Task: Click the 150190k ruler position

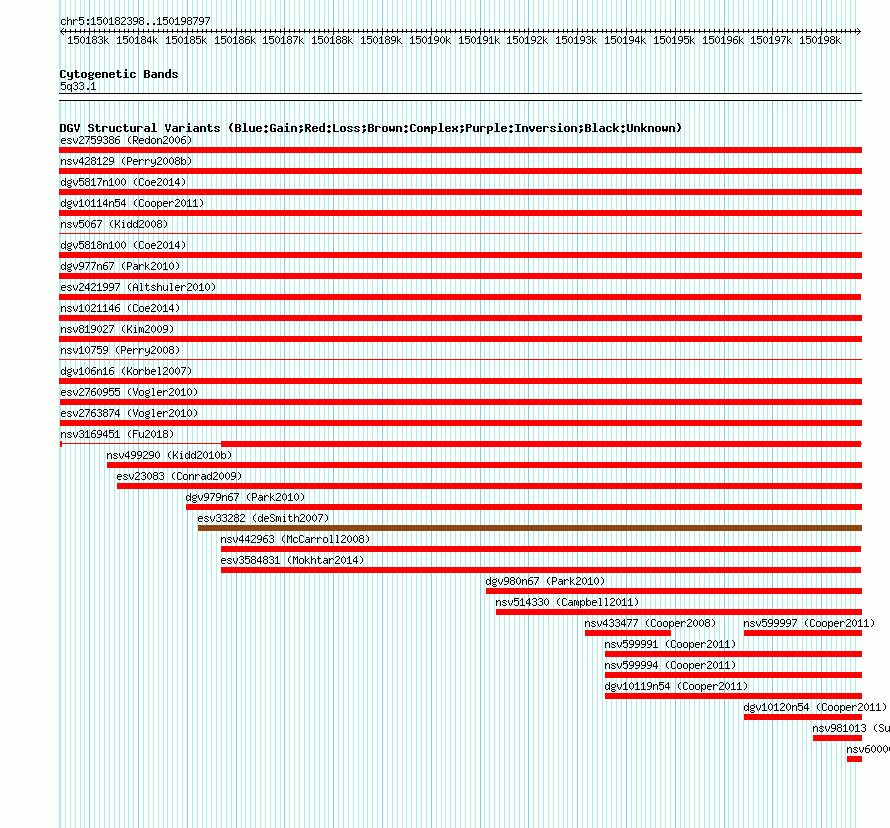Action: [x=430, y=40]
